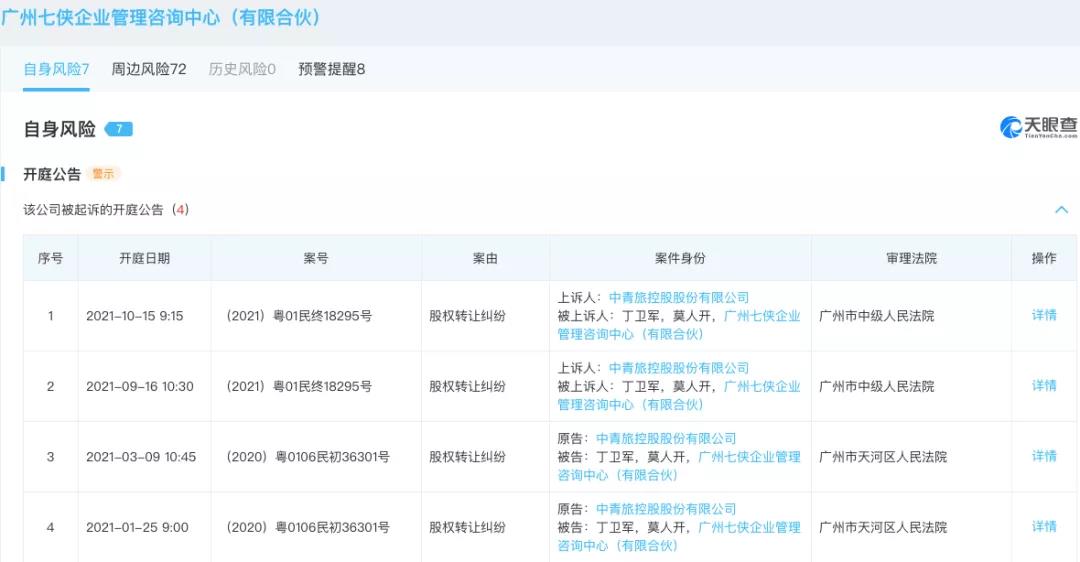Image resolution: width=1080 pixels, height=562 pixels.
Task: Open the 预警提醒8 tab
Action: (331, 69)
